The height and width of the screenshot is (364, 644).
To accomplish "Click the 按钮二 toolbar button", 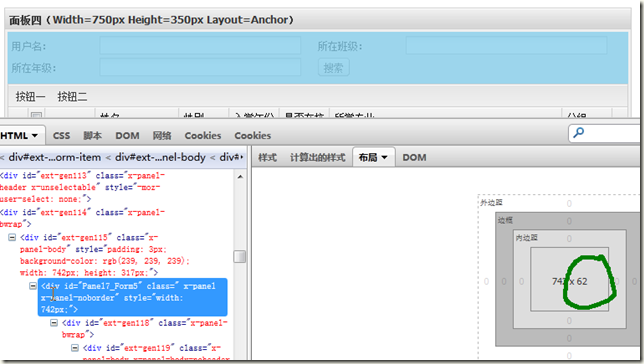I will [72, 97].
